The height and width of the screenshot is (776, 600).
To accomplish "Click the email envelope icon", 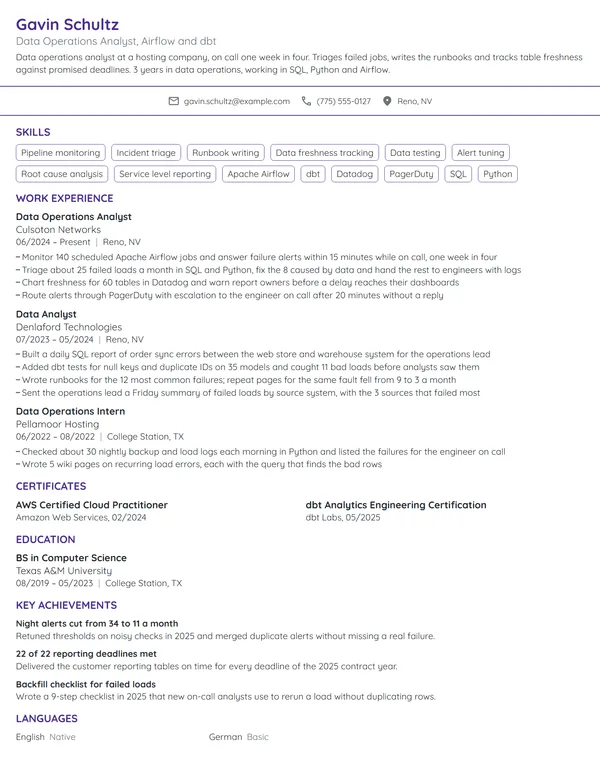I will pos(174,101).
